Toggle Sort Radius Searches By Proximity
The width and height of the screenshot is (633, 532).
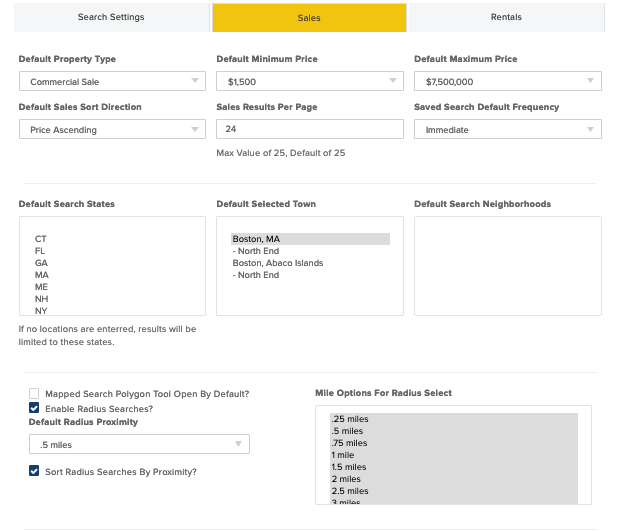(x=34, y=471)
